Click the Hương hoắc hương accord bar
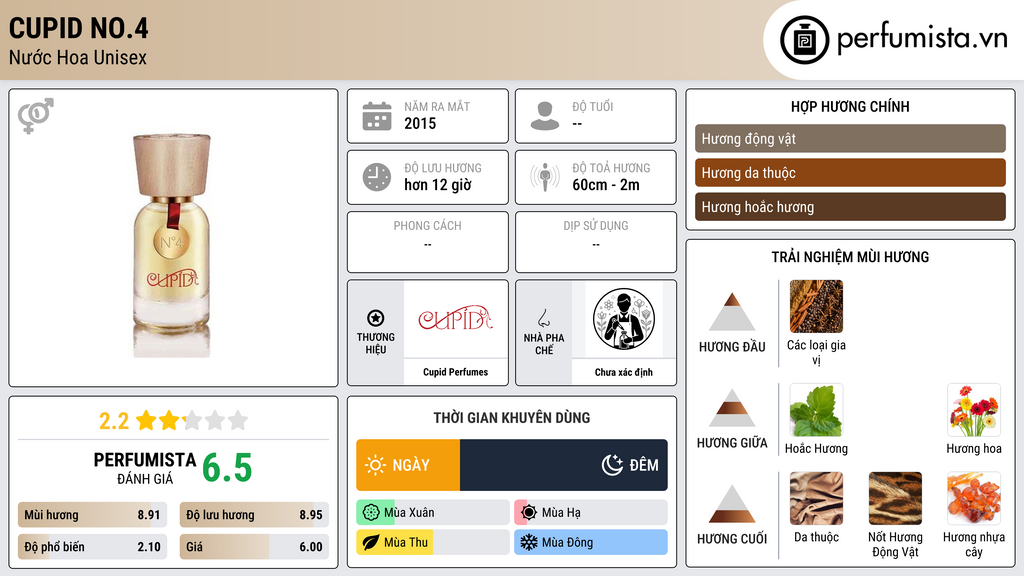Viewport: 1024px width, 576px height. [850, 207]
